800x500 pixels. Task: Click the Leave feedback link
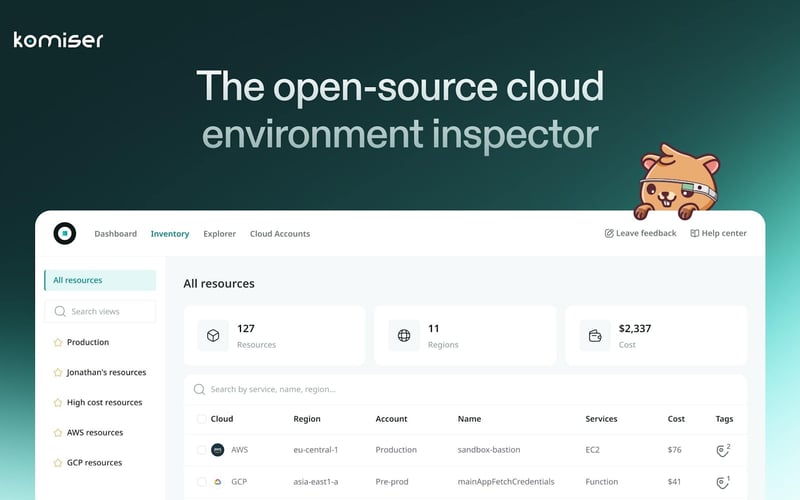640,233
